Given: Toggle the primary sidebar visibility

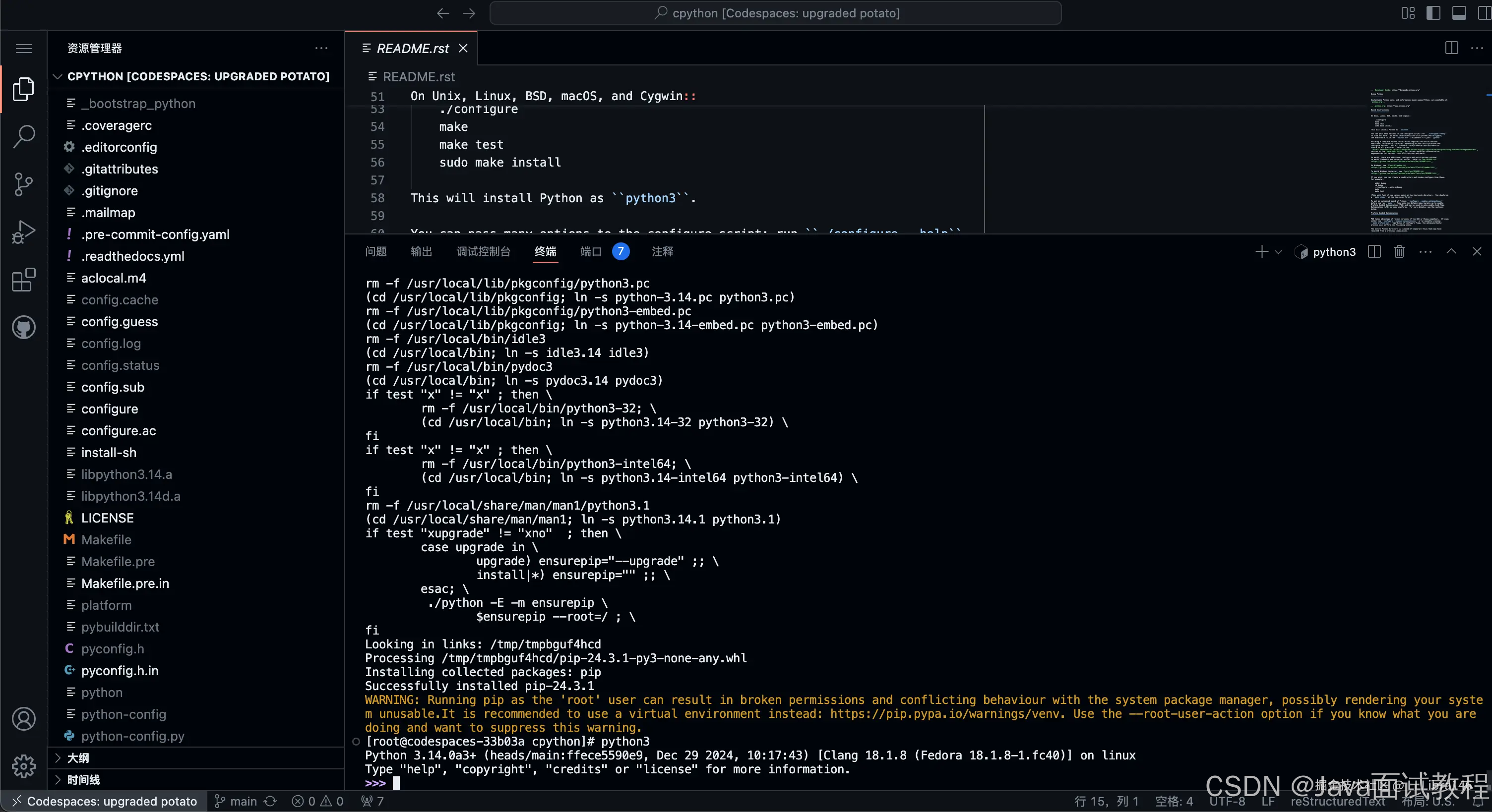Looking at the screenshot, I should coord(1433,13).
